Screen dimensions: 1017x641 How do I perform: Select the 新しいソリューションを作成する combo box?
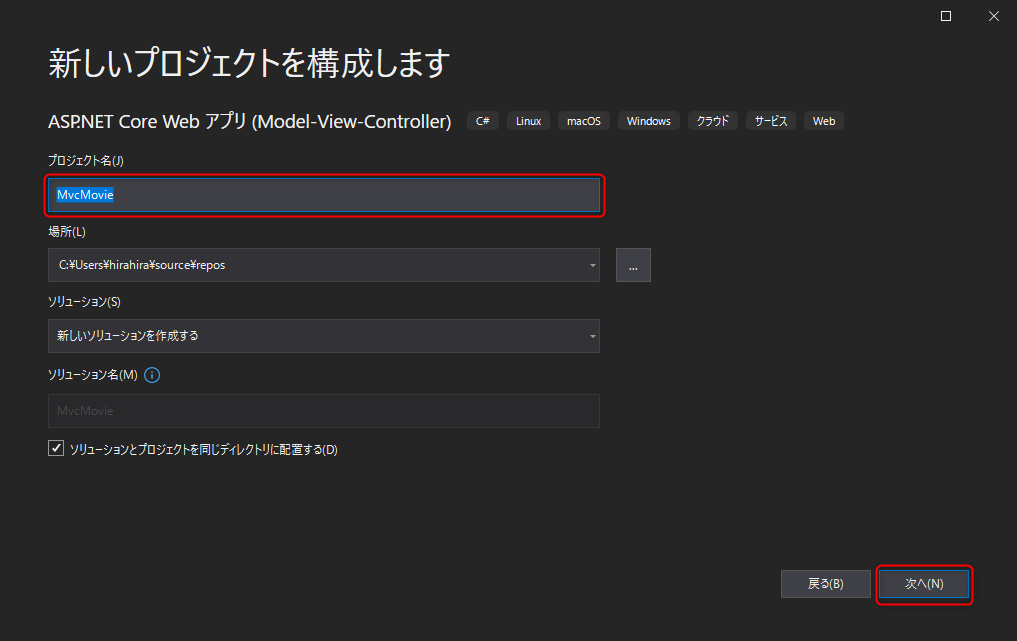[x=324, y=336]
